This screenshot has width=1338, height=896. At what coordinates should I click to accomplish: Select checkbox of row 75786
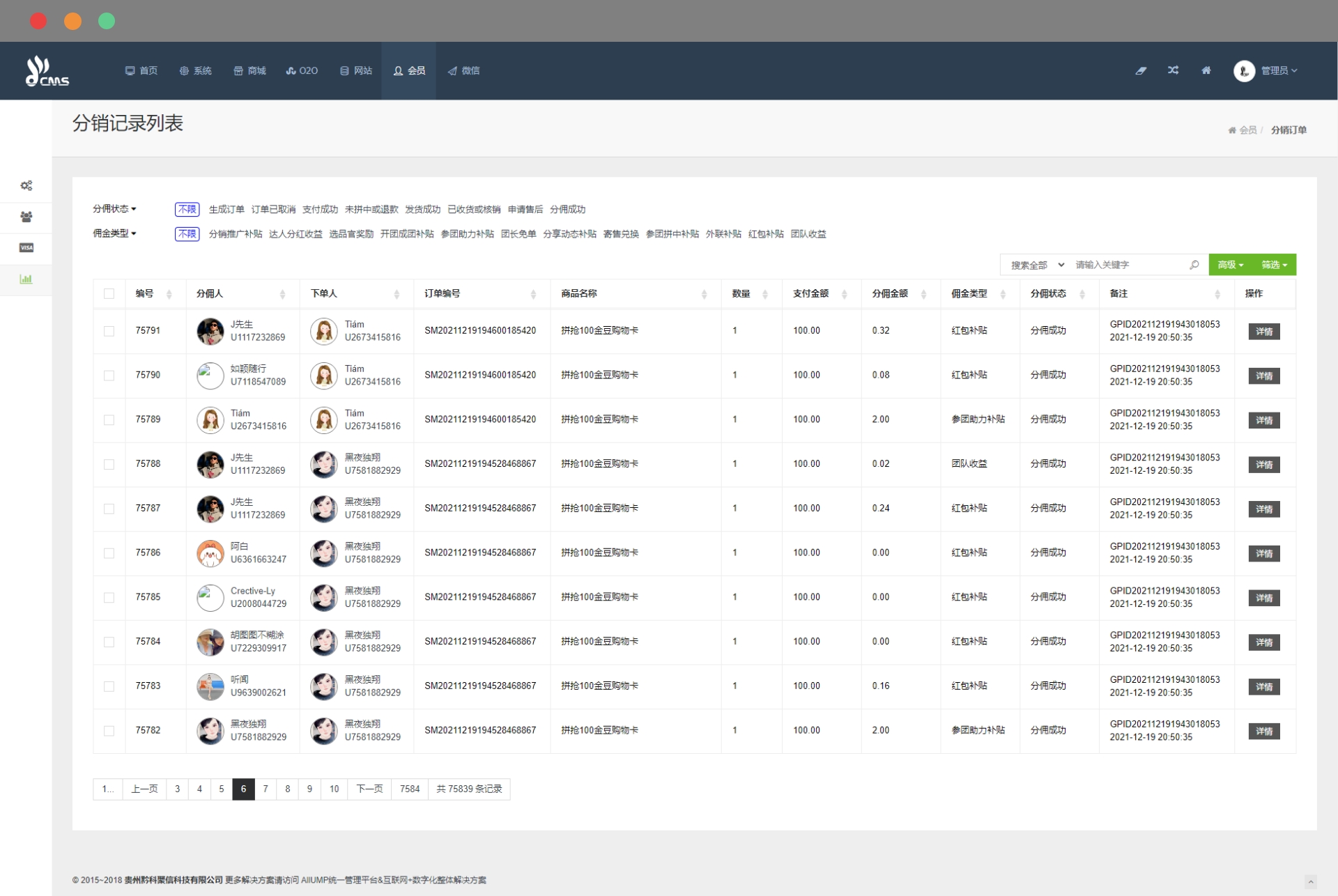point(109,553)
